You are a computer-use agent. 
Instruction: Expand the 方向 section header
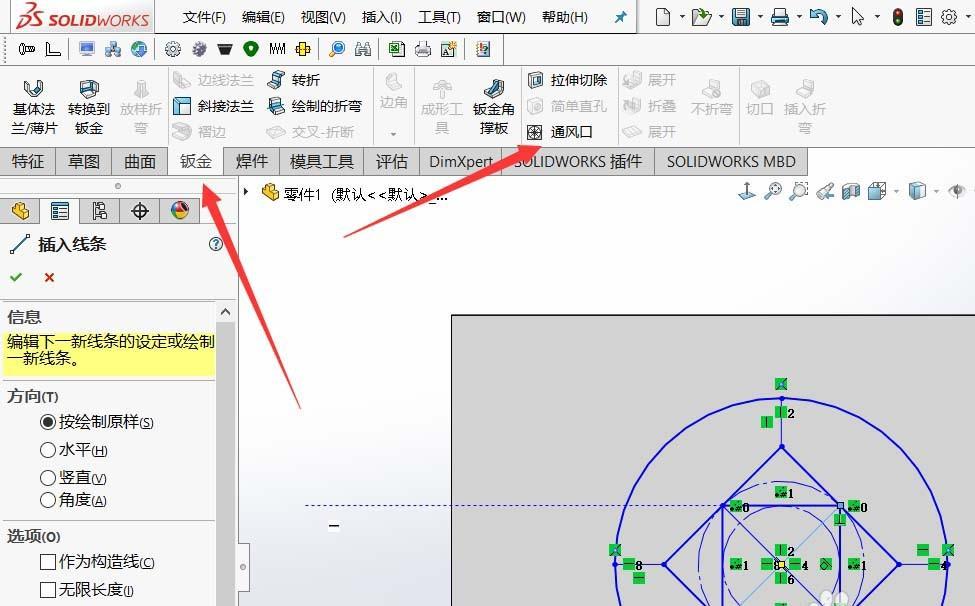point(31,397)
